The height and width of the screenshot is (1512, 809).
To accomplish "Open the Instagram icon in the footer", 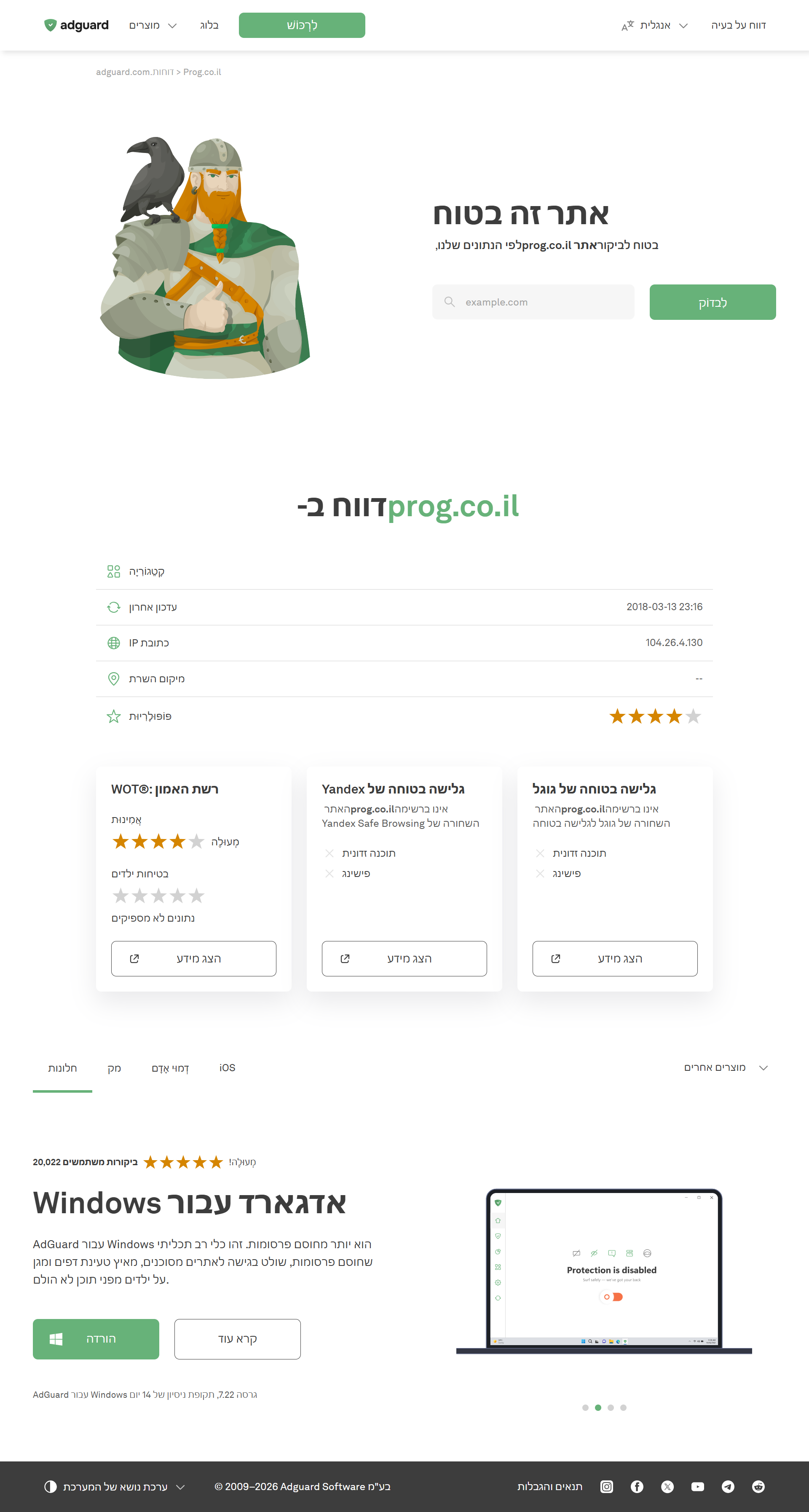I will pos(606,1486).
